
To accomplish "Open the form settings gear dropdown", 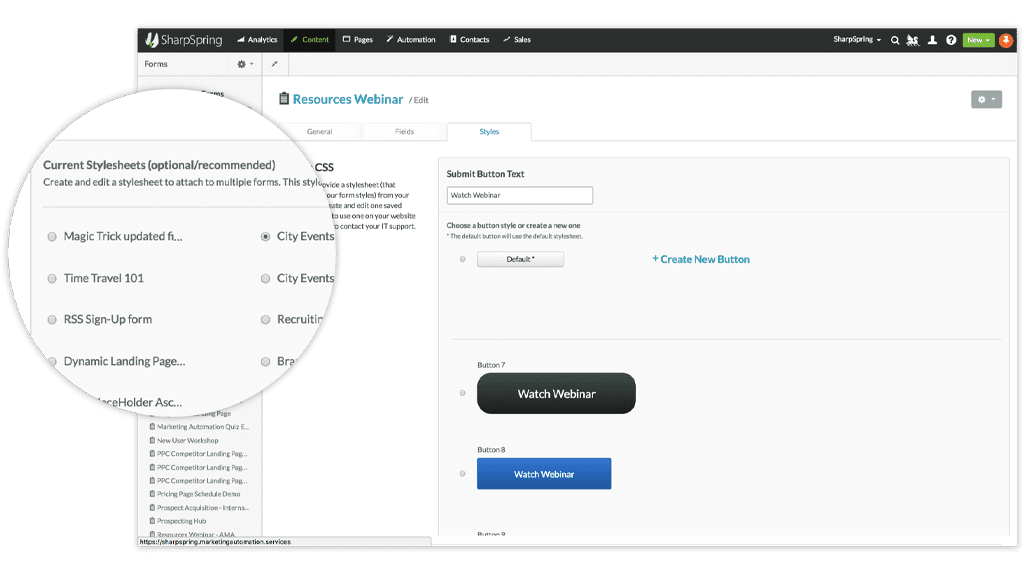I will coord(986,100).
